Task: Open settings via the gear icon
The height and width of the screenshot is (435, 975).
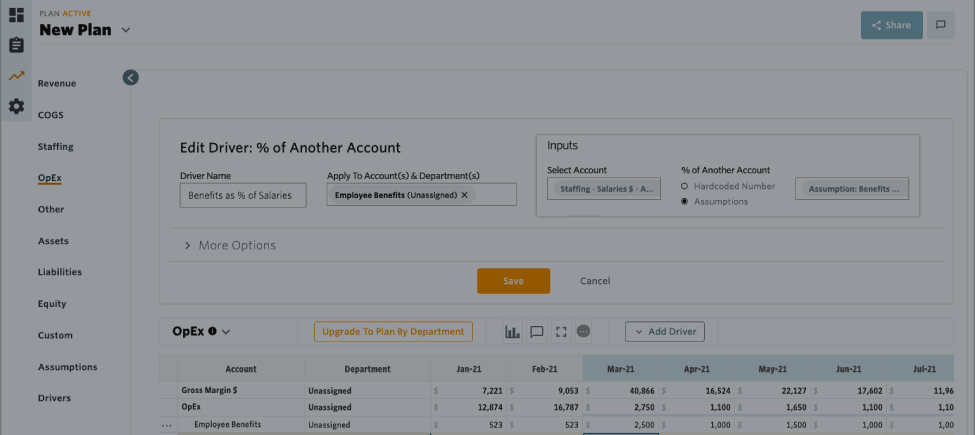Action: (16, 106)
